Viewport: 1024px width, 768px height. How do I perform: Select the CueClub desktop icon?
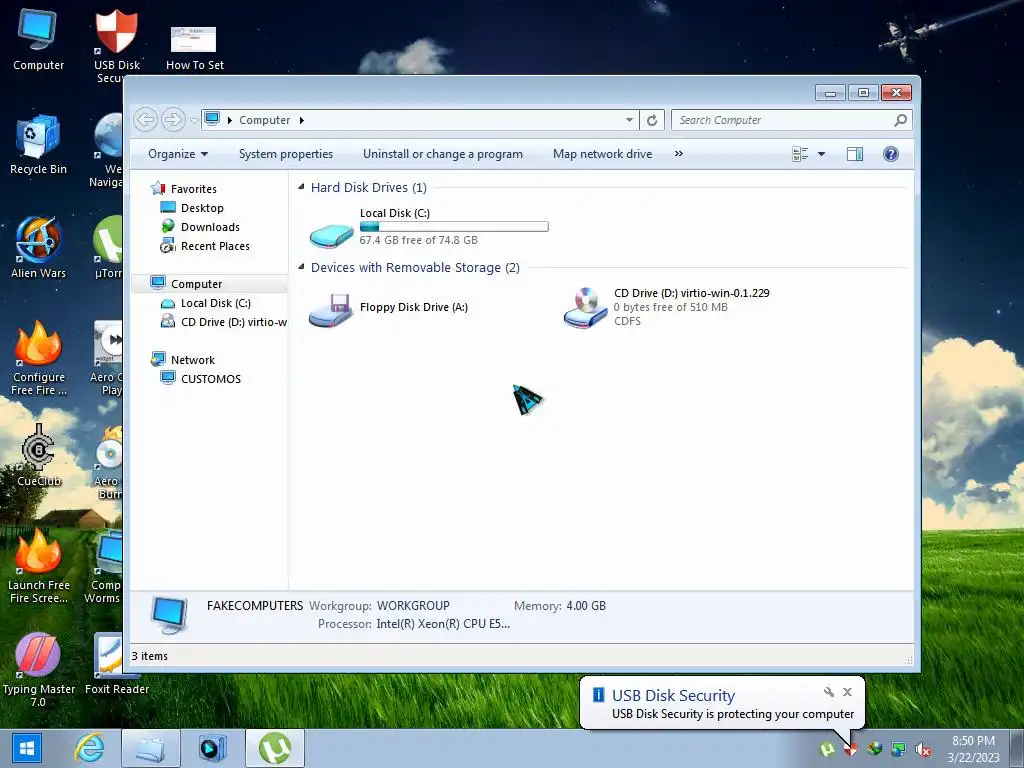pos(39,456)
